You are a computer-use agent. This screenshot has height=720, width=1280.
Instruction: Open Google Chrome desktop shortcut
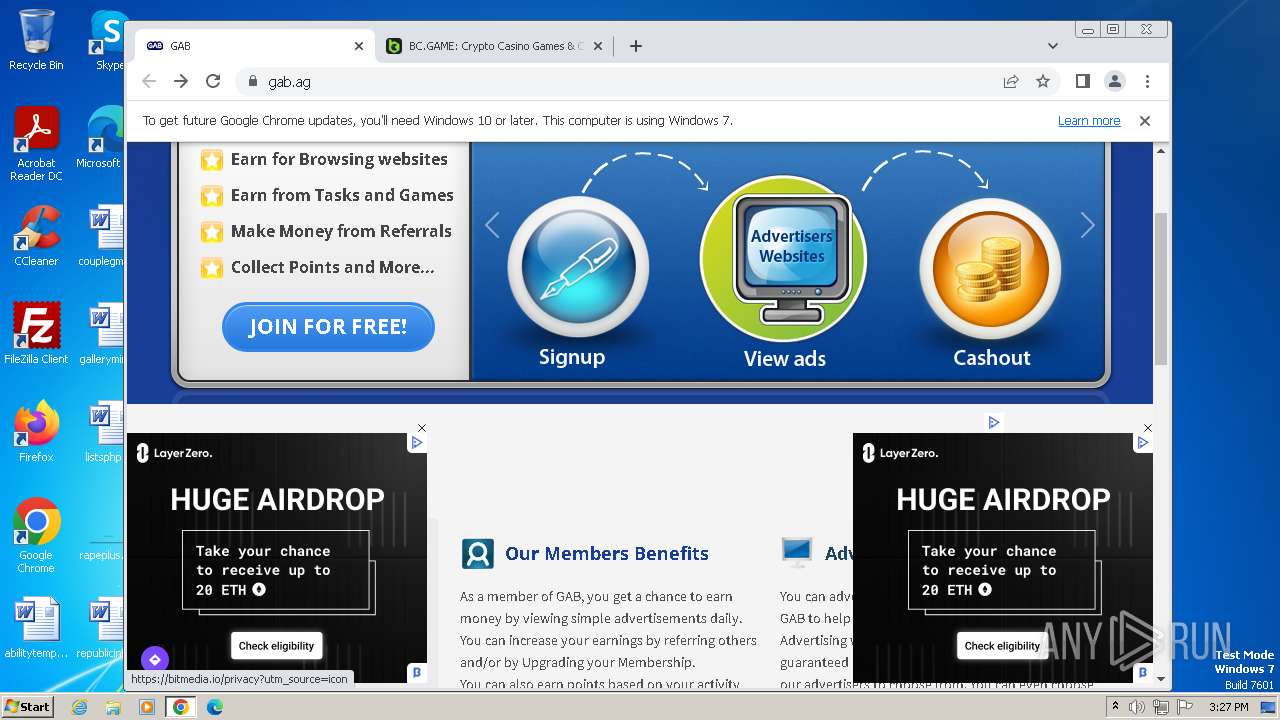(x=36, y=535)
